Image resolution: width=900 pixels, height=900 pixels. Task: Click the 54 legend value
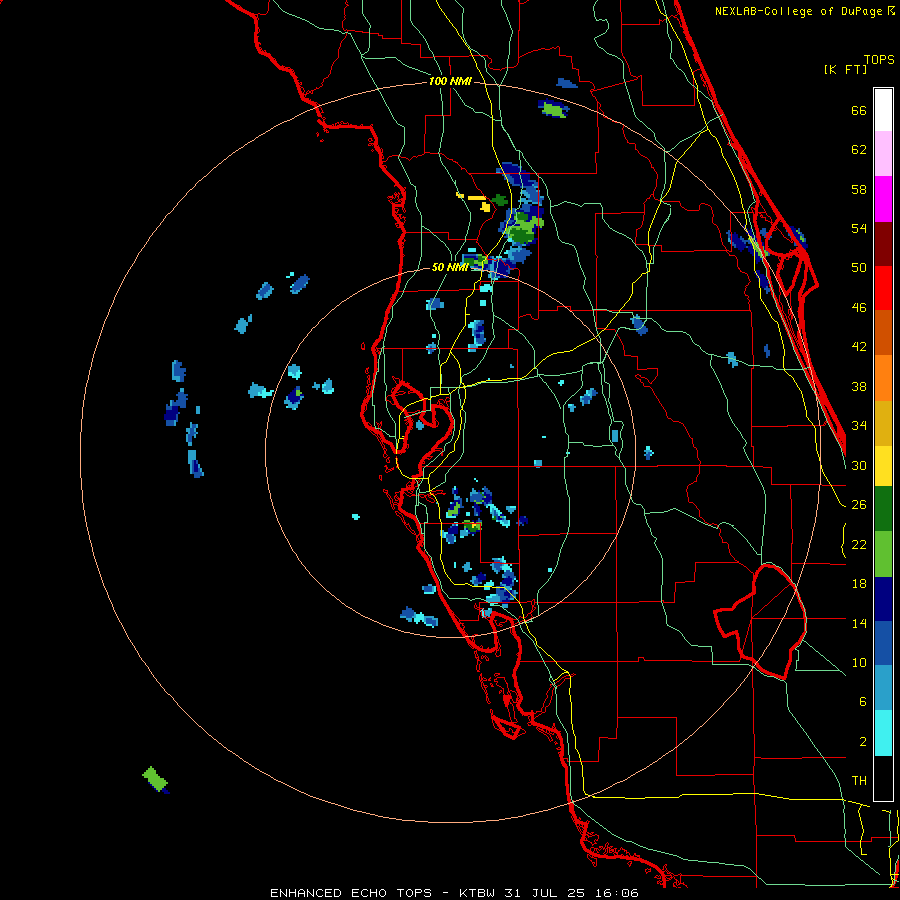859,228
